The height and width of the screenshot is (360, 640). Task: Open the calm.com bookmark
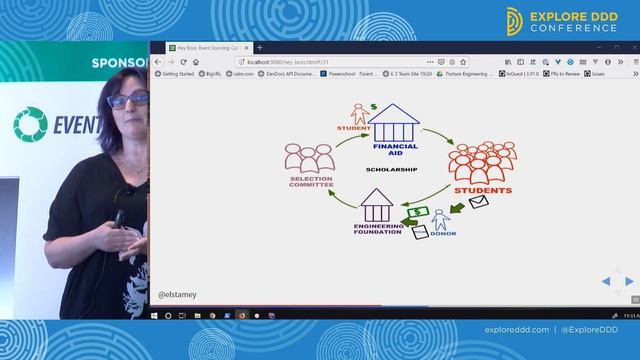240,74
